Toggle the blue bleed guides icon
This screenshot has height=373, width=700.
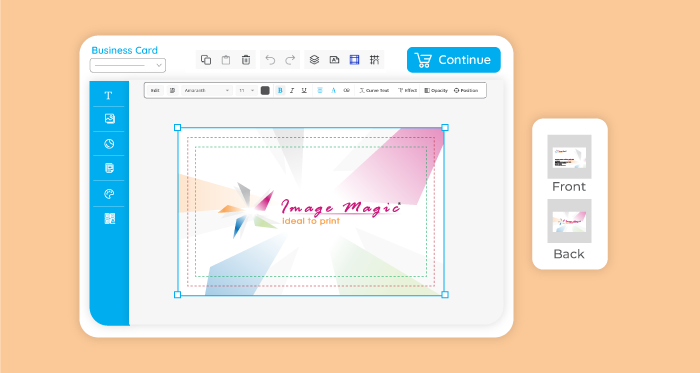pos(354,60)
